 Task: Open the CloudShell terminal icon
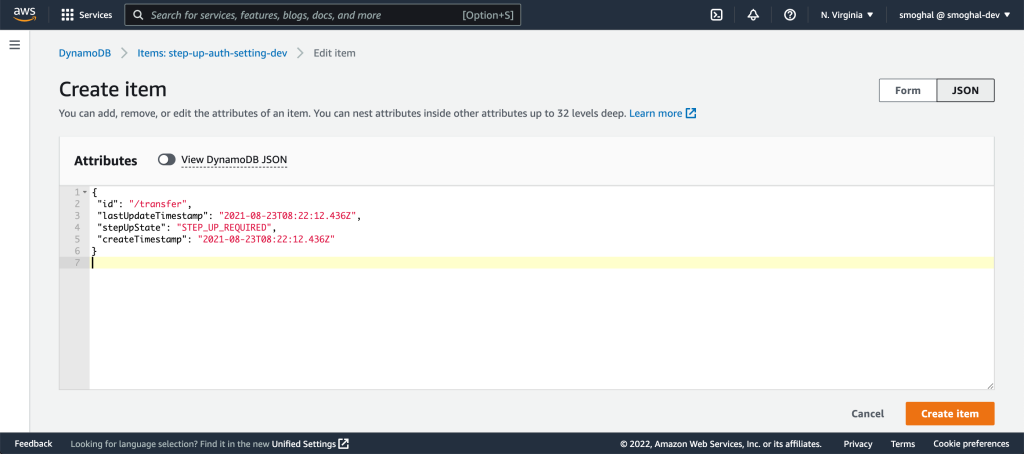click(716, 15)
